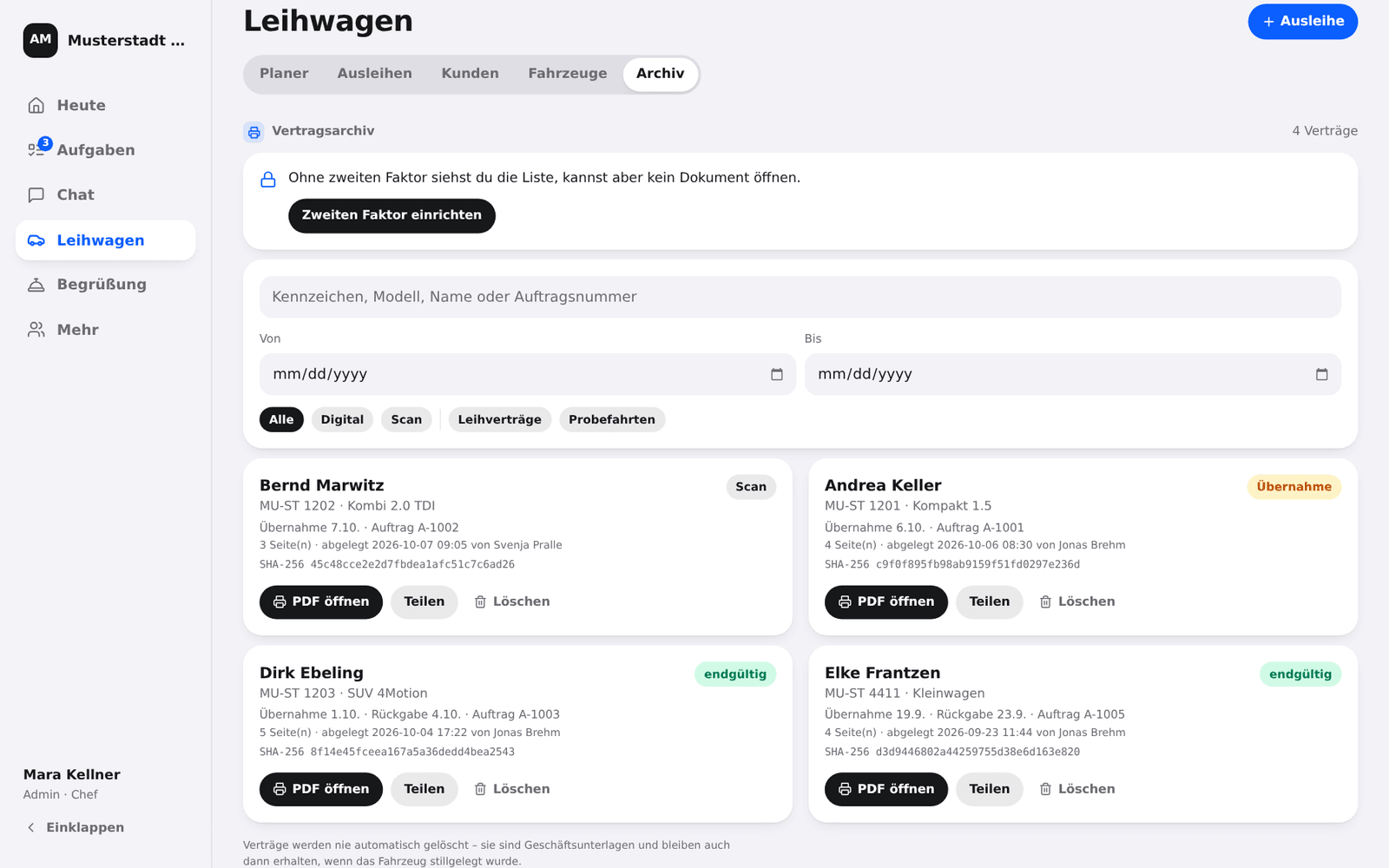Filter contracts by Digital
Viewport: 1389px width, 868px height.
click(342, 419)
